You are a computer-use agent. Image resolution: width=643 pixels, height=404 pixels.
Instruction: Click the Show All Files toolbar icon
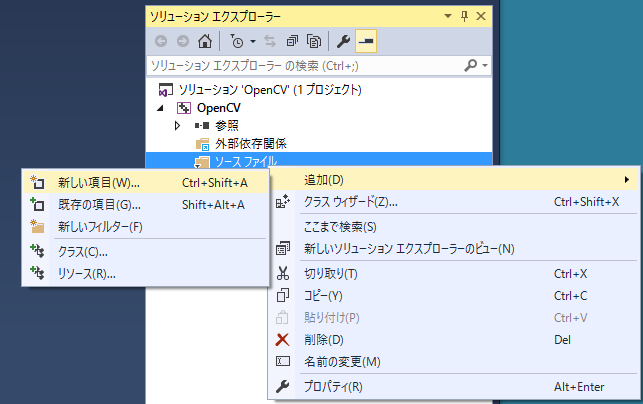[314, 42]
